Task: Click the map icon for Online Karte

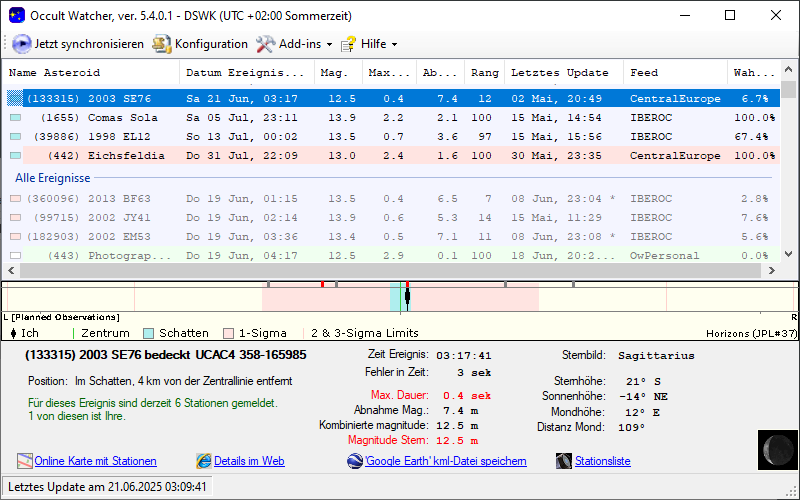Action: (x=25, y=461)
